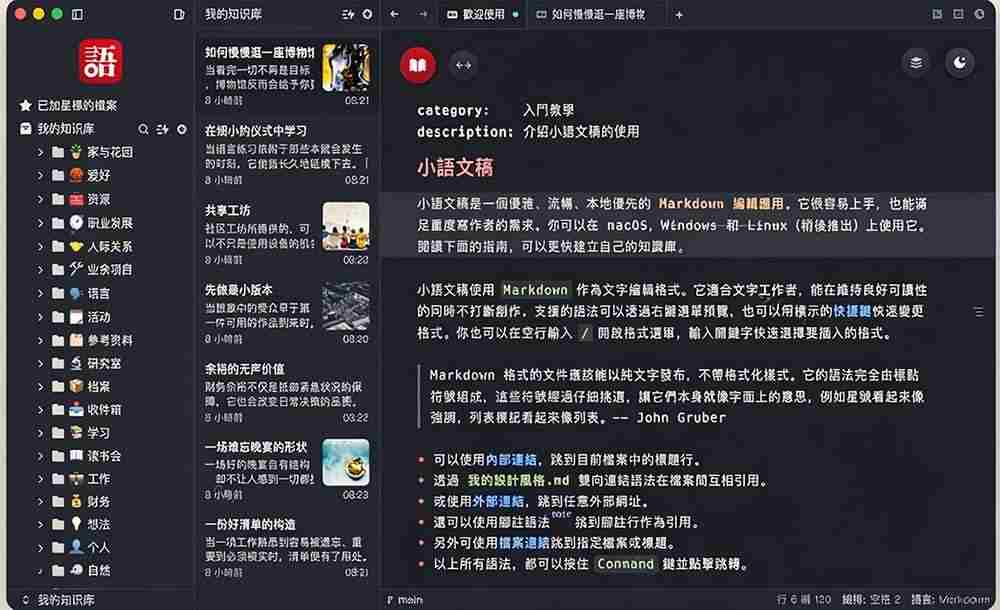Click the new note icon atop sidebar
Screen dimensions: 1000x610
pos(179,14)
